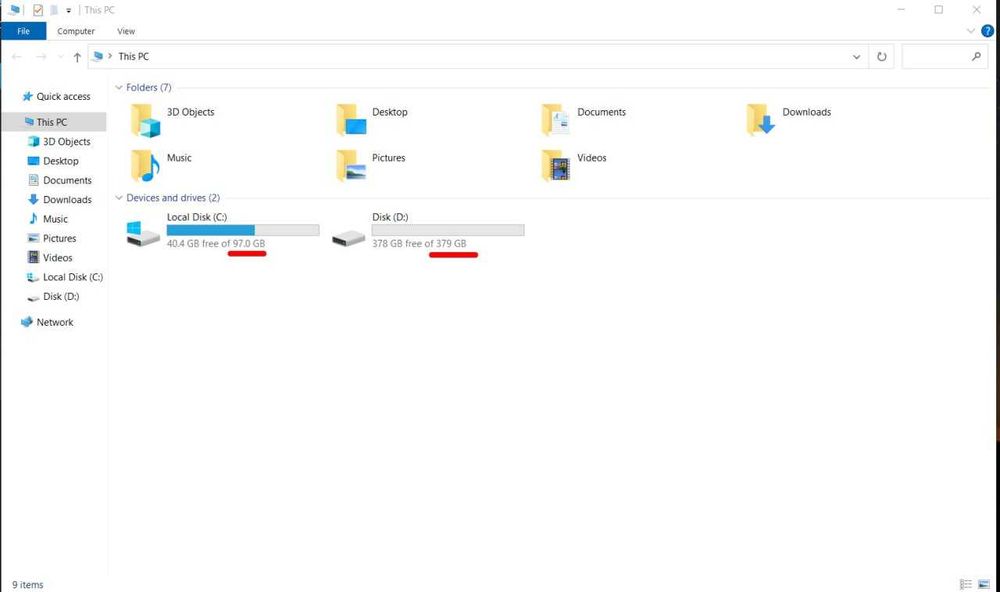This screenshot has height=592, width=1000.
Task: Click the Up arrow navigation button
Action: [x=77, y=57]
